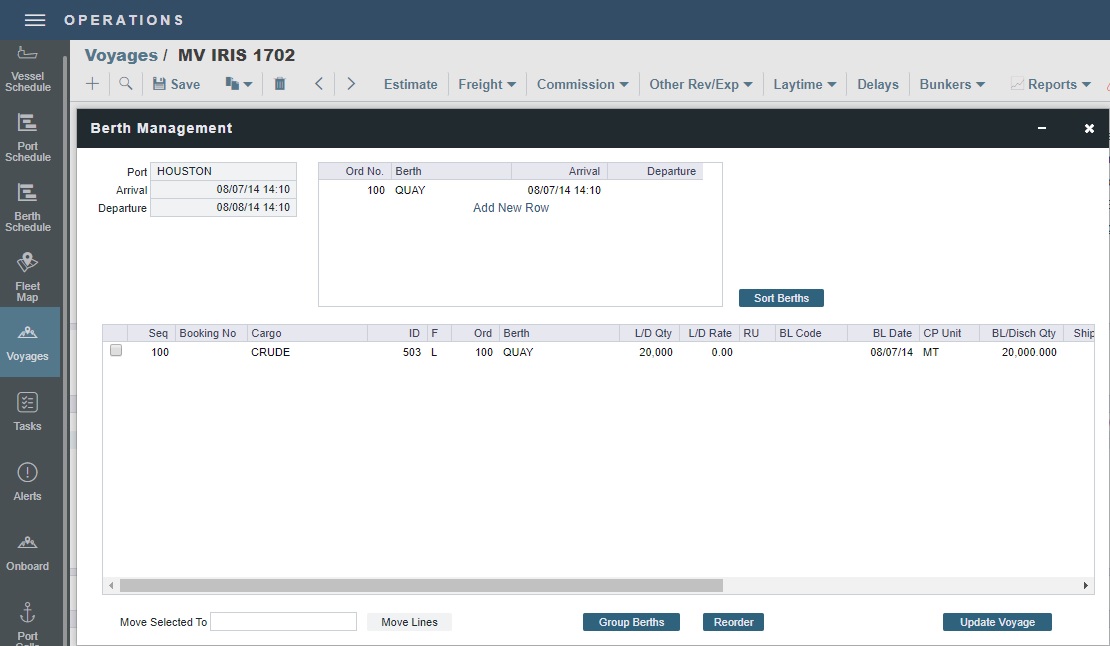1110x646 pixels.
Task: Tick the checkbox for CRUDE cargo row
Action: 116,351
